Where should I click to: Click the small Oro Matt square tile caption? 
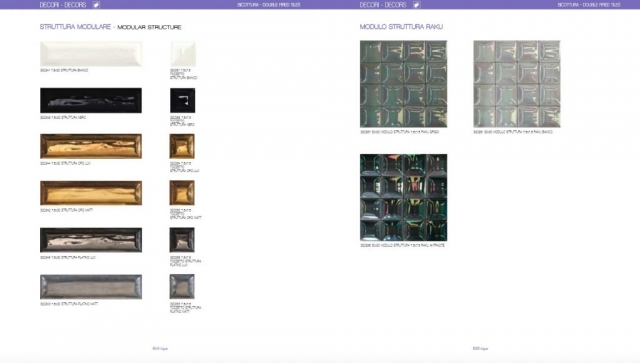pos(186,214)
